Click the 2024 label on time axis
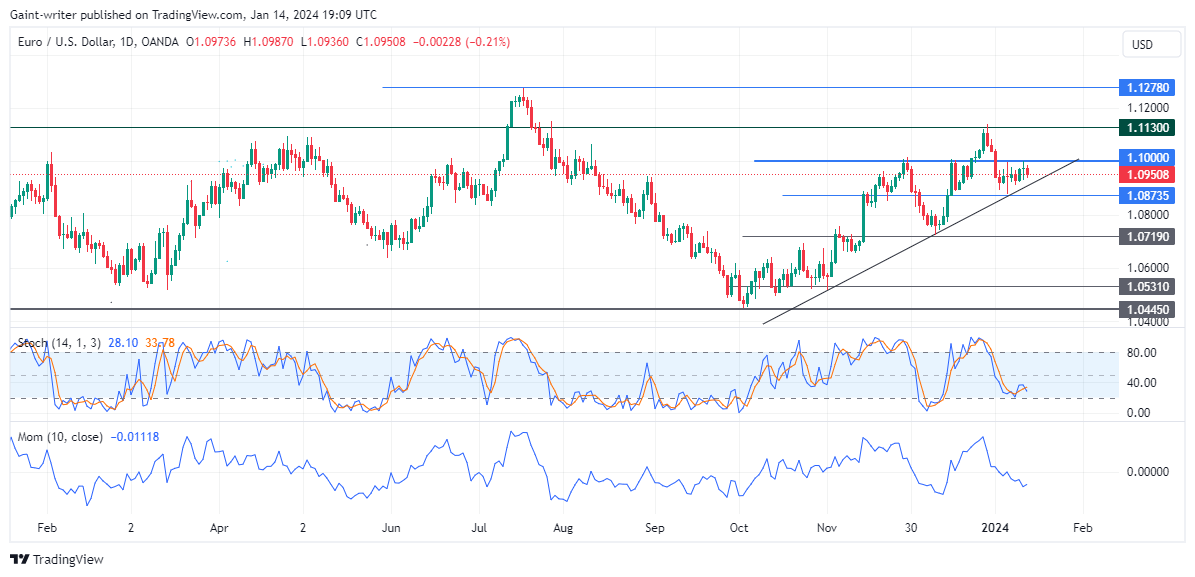This screenshot has height=577, width=1195. click(x=995, y=527)
